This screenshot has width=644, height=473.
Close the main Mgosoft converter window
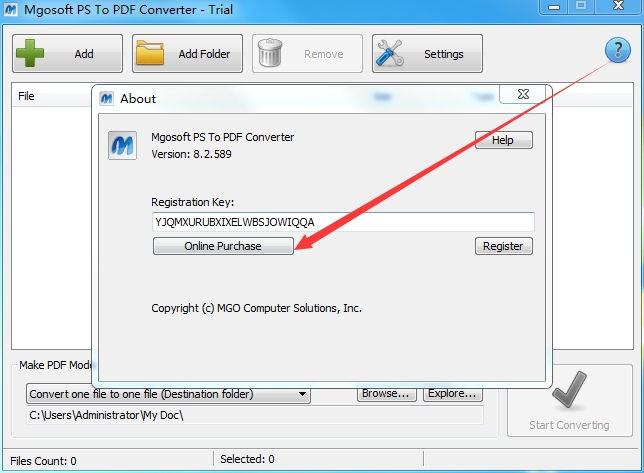point(618,6)
